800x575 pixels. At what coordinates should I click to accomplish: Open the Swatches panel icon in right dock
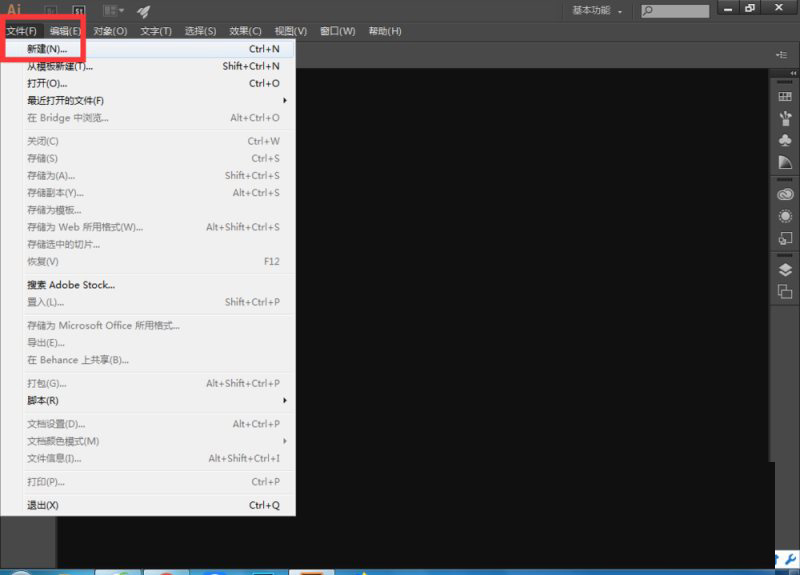[x=785, y=96]
